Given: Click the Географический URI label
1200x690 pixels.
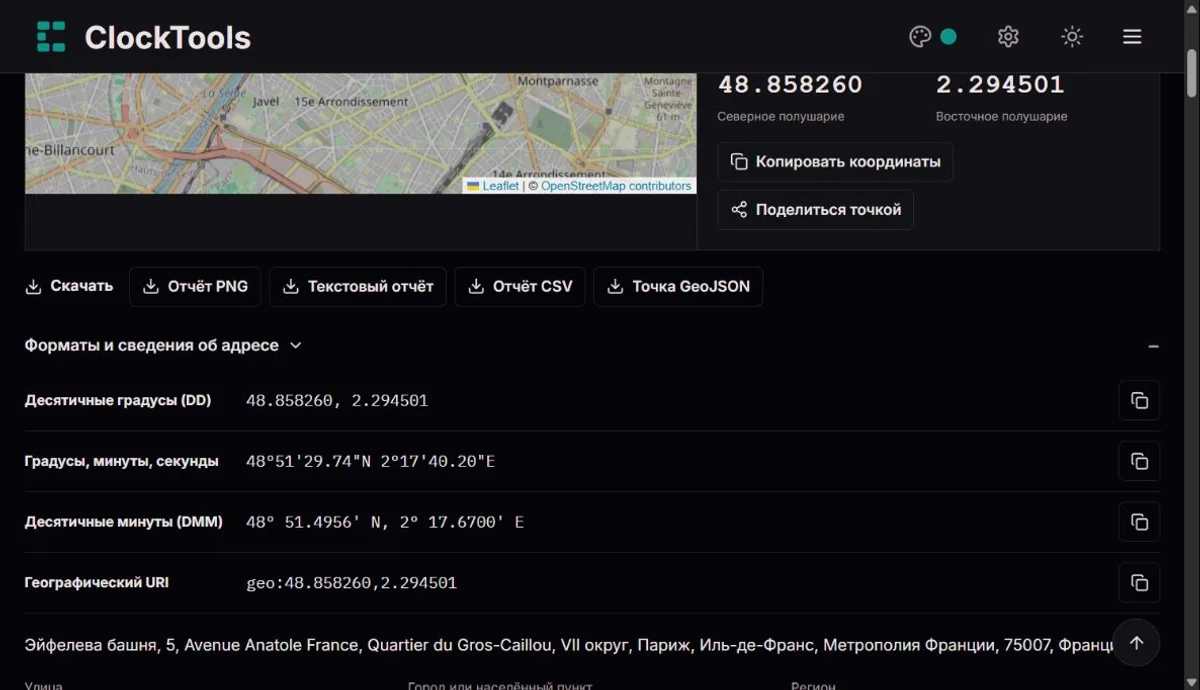Looking at the screenshot, I should click(97, 582).
